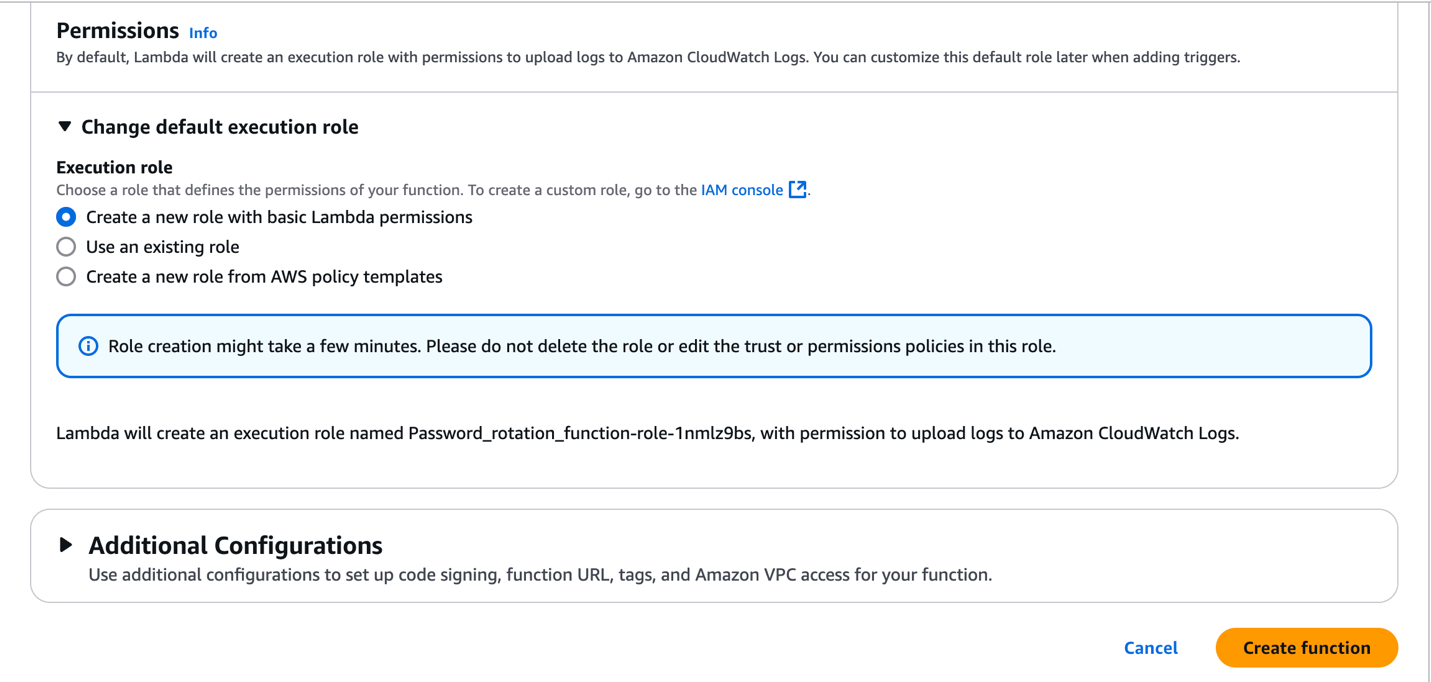Choose Create a new role from AWS policy templates
The height and width of the screenshot is (682, 1431).
click(x=66, y=277)
